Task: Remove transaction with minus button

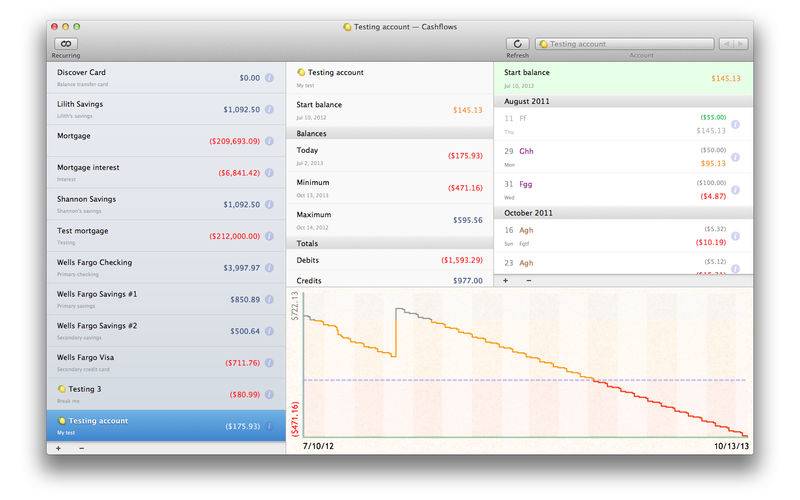Action: tap(529, 280)
